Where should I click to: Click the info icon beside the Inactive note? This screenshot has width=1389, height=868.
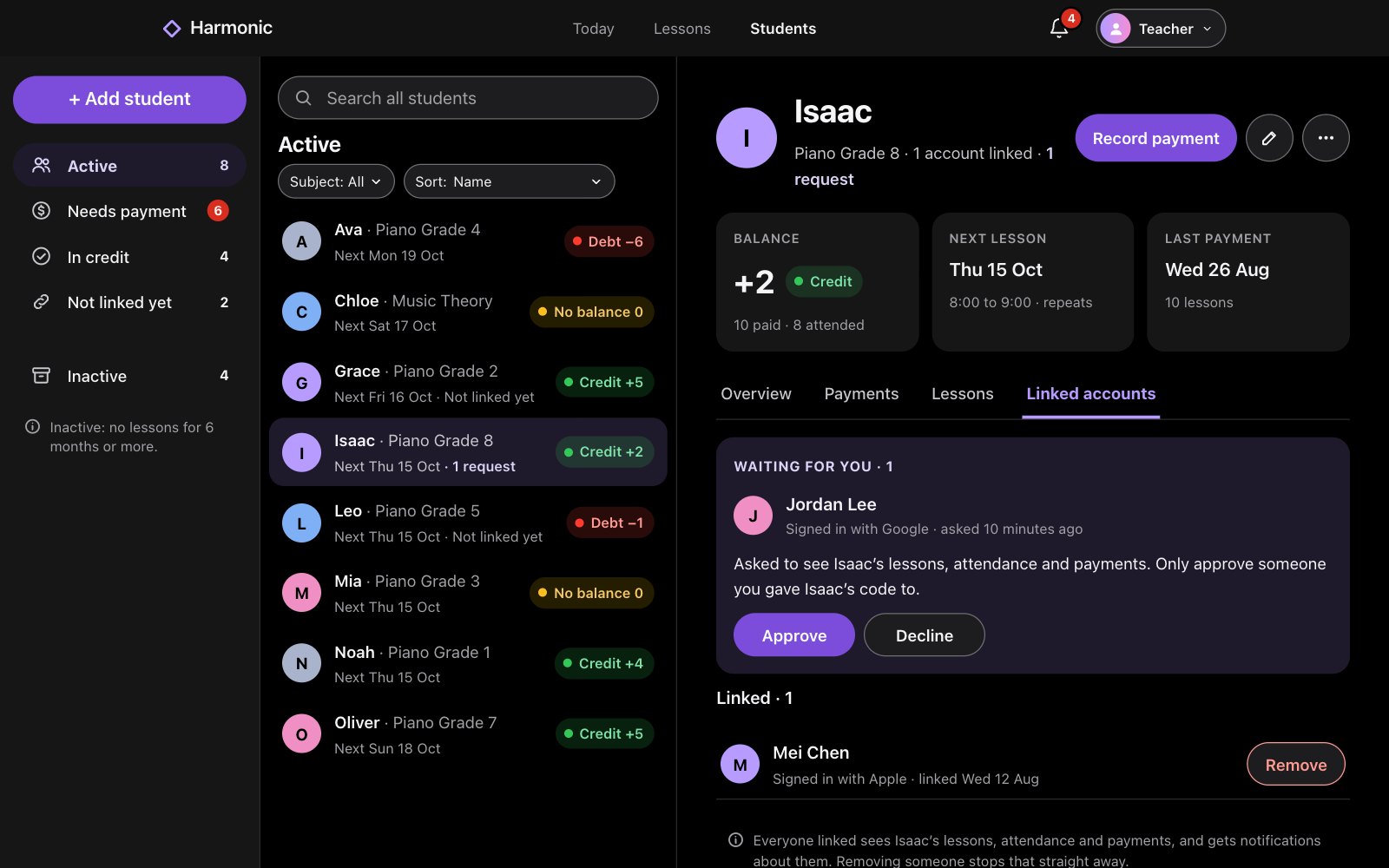(33, 427)
